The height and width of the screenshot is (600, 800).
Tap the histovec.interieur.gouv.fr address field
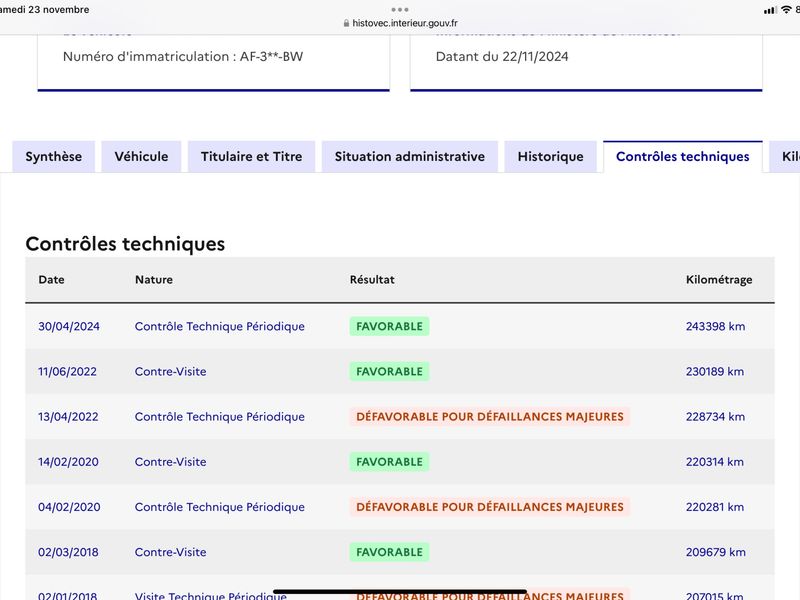(400, 23)
